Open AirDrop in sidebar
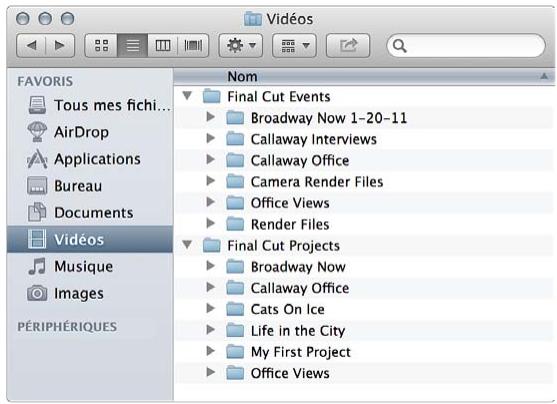Image resolution: width=557 pixels, height=404 pixels. (90, 132)
